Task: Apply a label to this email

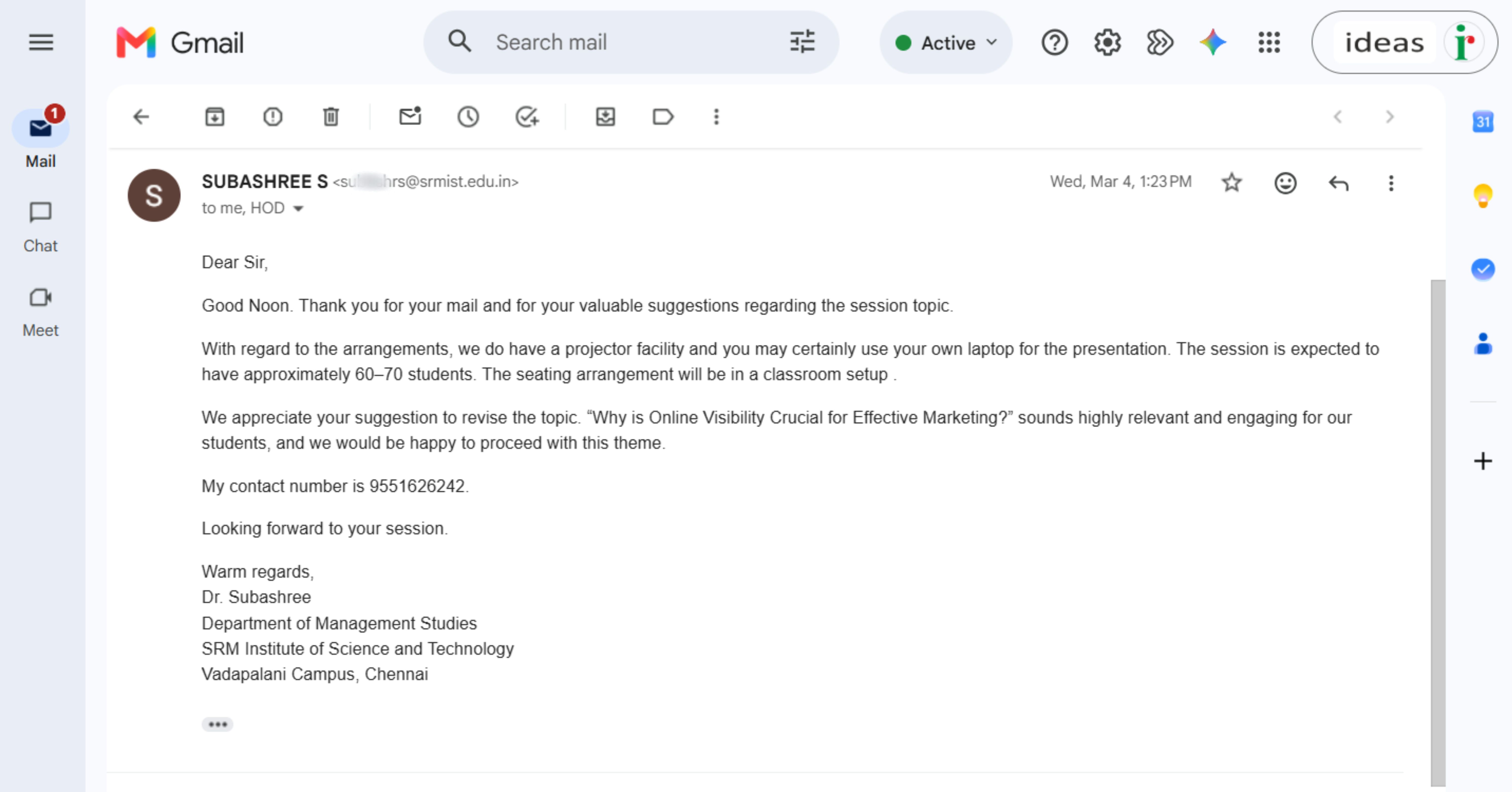Action: tap(663, 117)
